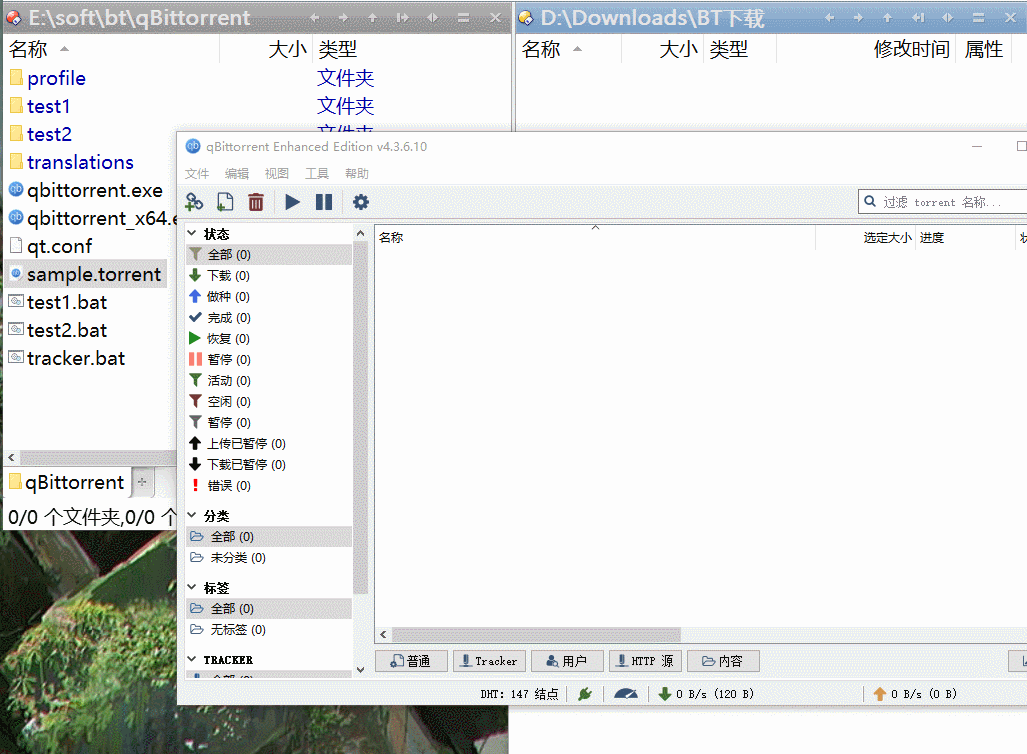This screenshot has width=1027, height=754.
Task: Open the 编辑 menu in qBittorrent
Action: pos(237,174)
